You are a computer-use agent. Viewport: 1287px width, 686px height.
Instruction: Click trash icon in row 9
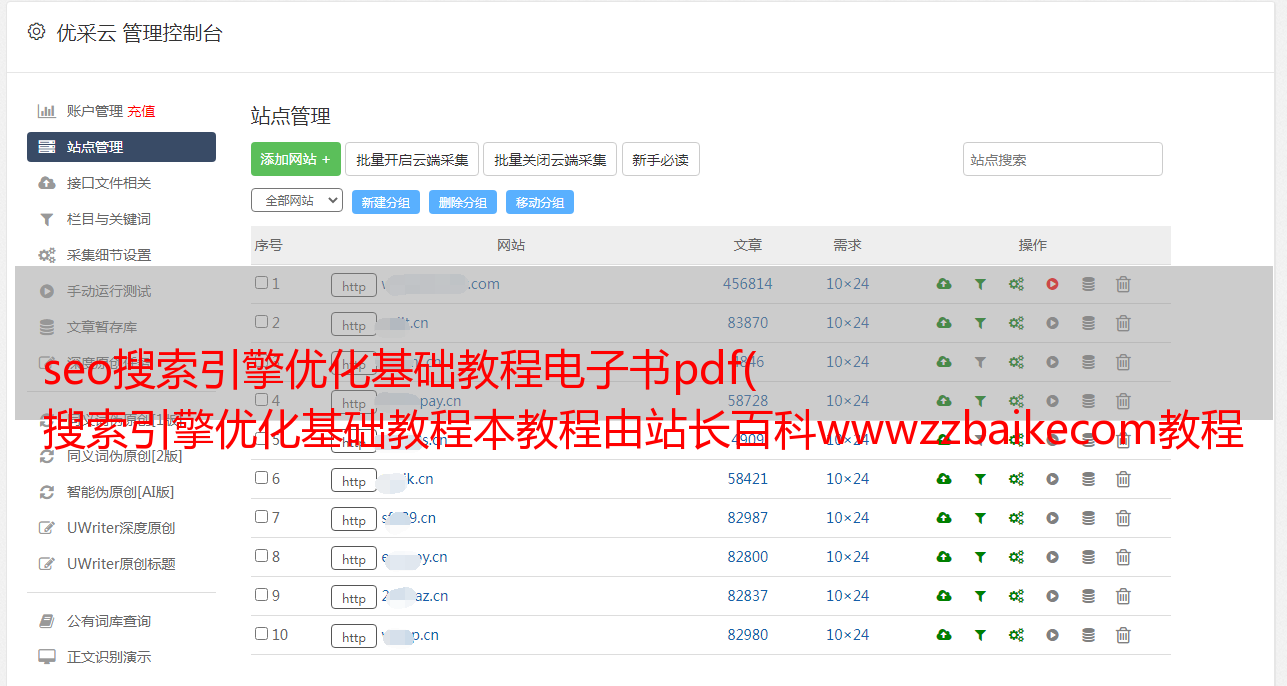click(x=1123, y=596)
